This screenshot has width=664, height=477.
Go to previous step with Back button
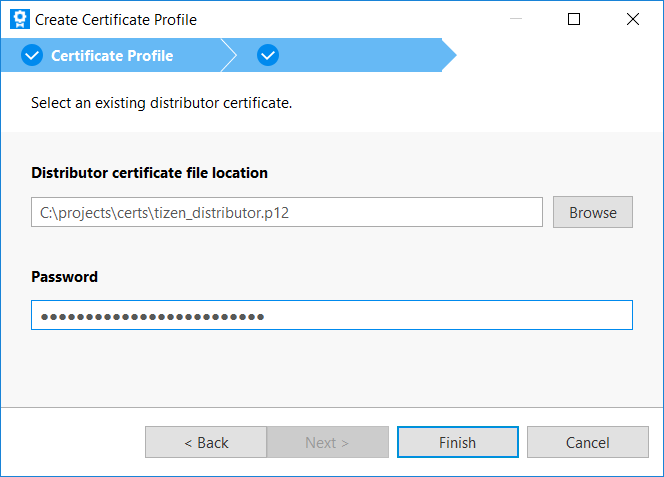(x=206, y=442)
